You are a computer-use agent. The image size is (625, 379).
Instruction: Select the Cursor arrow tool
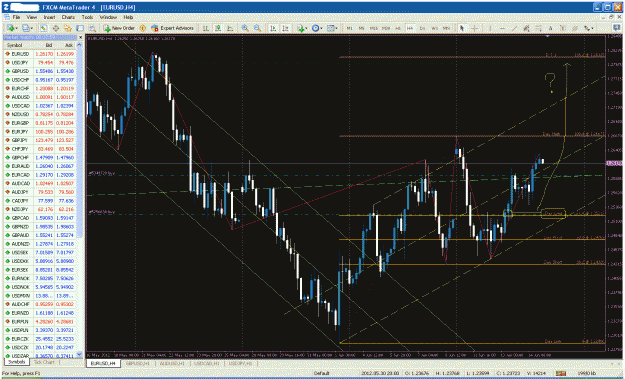tap(462, 28)
